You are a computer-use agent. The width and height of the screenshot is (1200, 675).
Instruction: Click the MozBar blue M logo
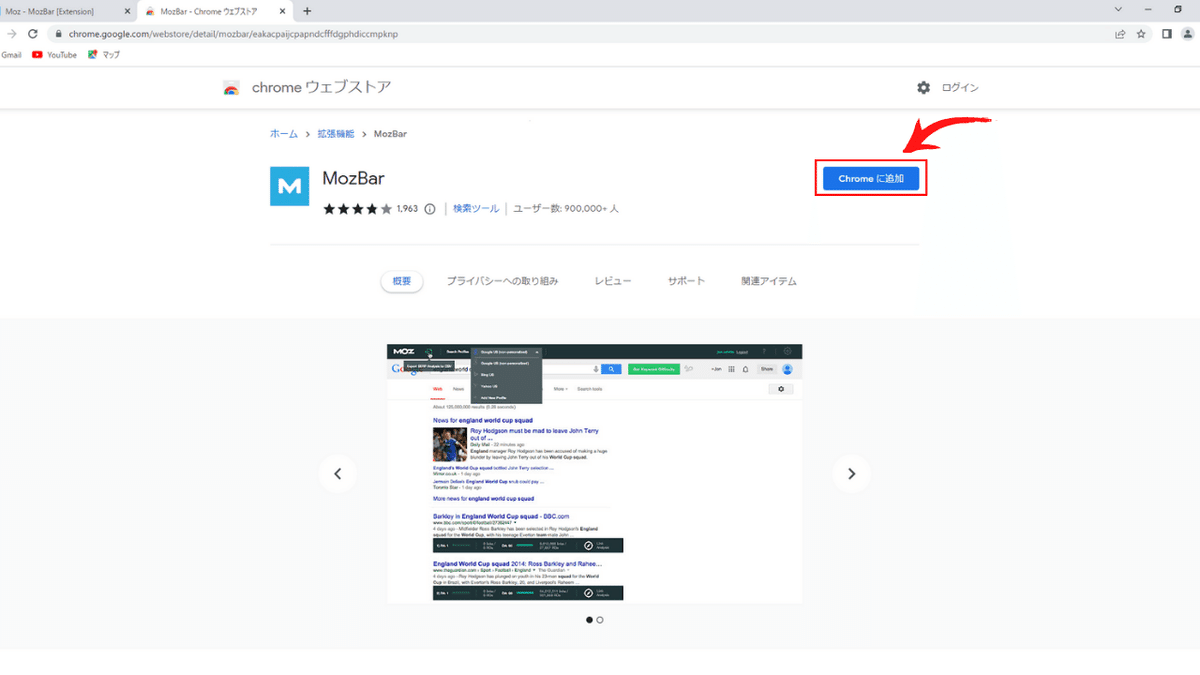(x=289, y=186)
